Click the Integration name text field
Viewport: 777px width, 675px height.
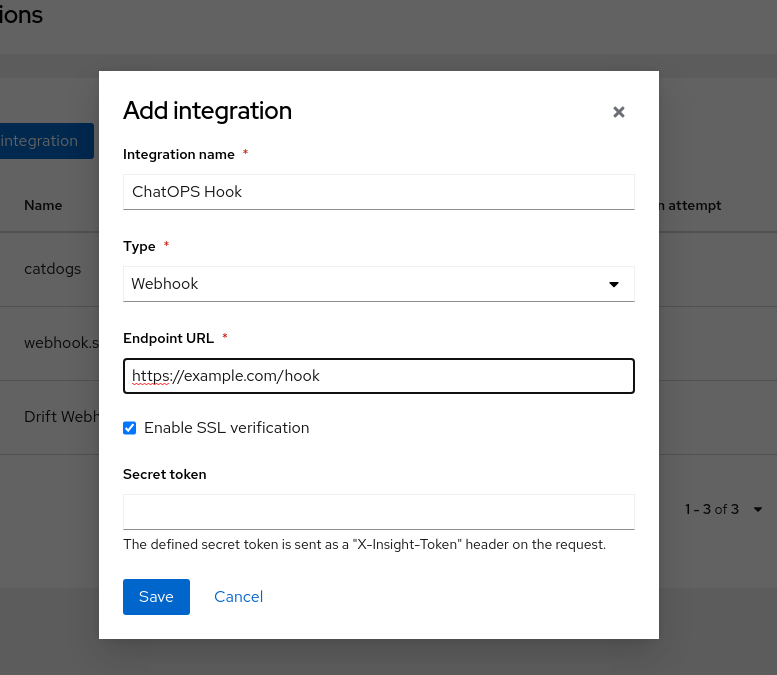coord(378,192)
